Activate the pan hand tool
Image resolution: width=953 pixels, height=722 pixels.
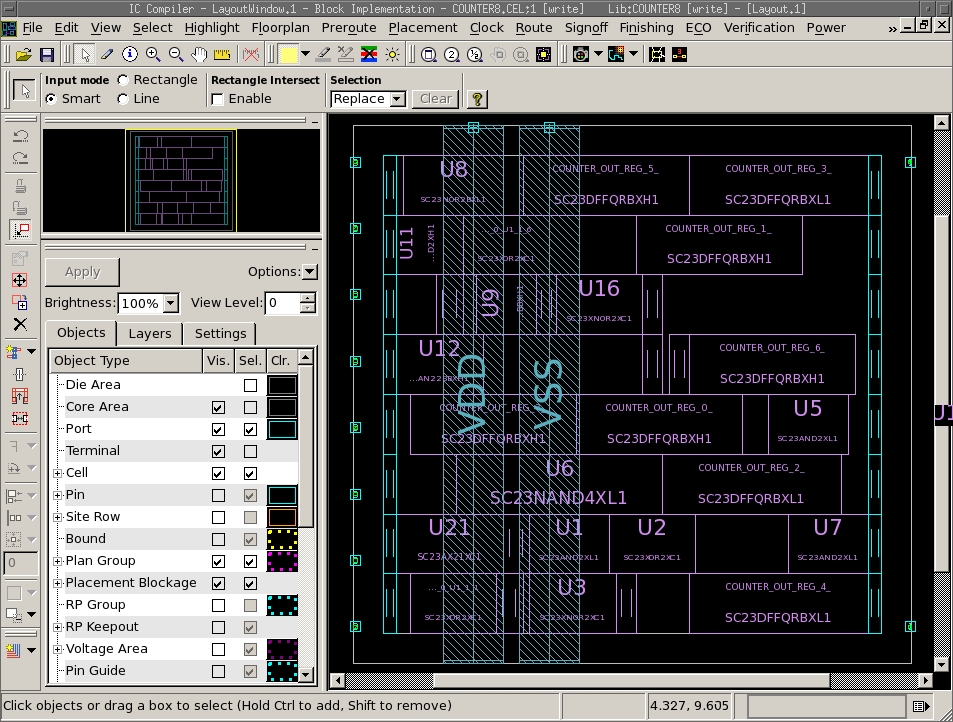pyautogui.click(x=199, y=54)
